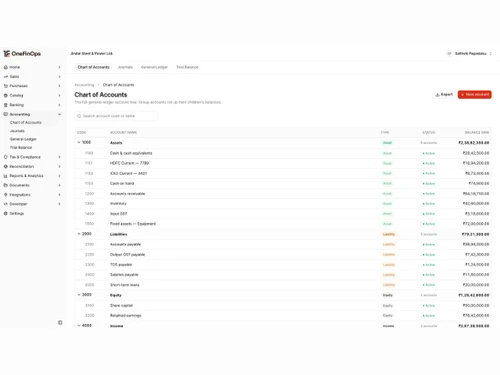
Task: Click the Account Name column header
Action: pos(123,133)
